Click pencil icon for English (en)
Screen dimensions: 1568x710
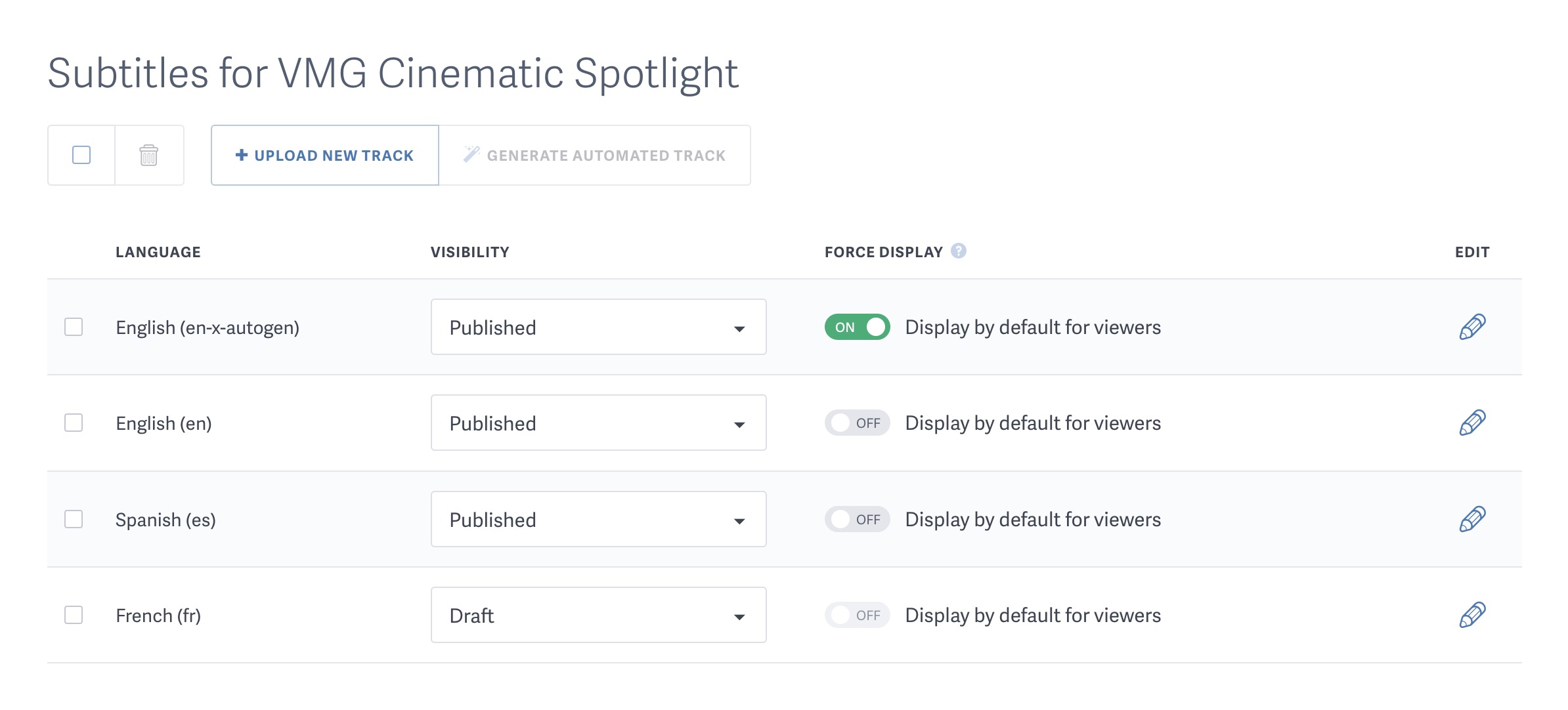(1472, 423)
